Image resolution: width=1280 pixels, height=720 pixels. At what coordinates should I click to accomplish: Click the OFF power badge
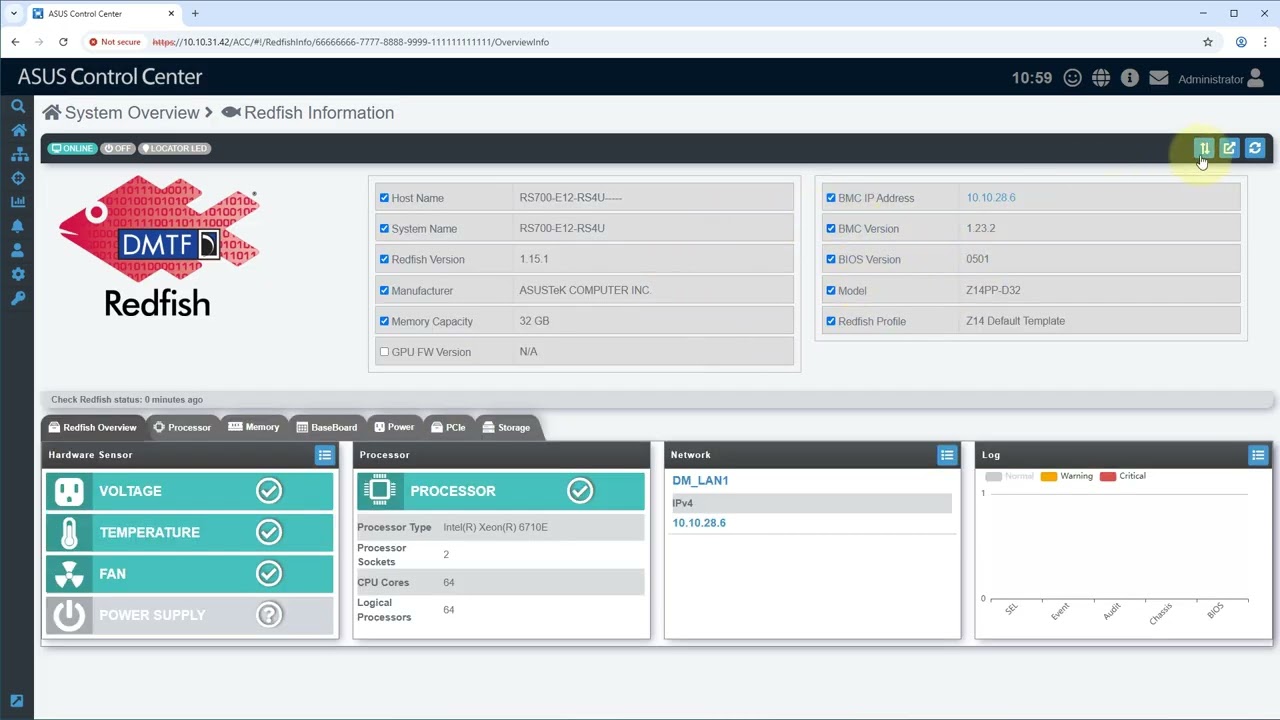click(x=118, y=148)
